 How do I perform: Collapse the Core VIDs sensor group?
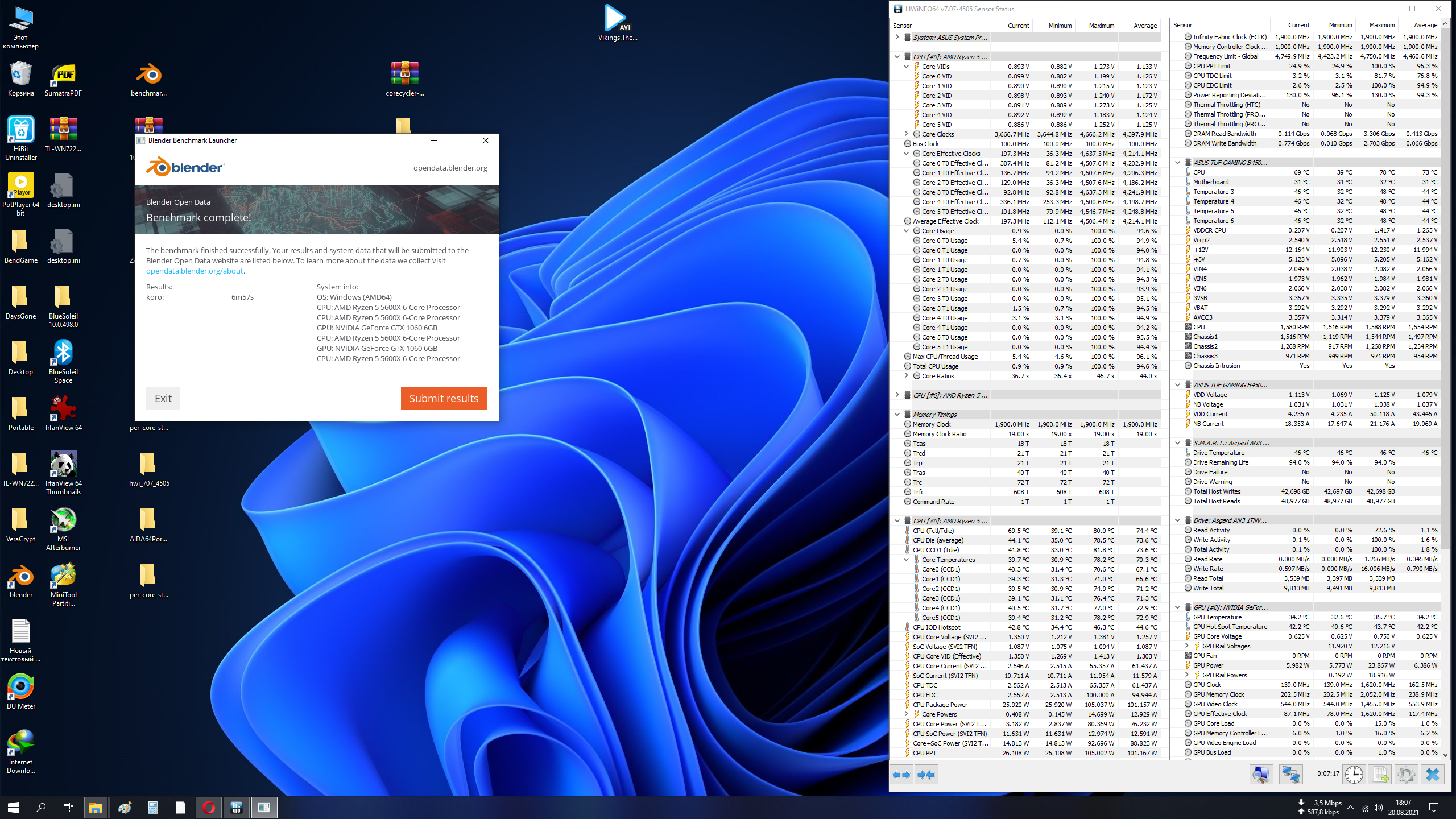click(907, 67)
